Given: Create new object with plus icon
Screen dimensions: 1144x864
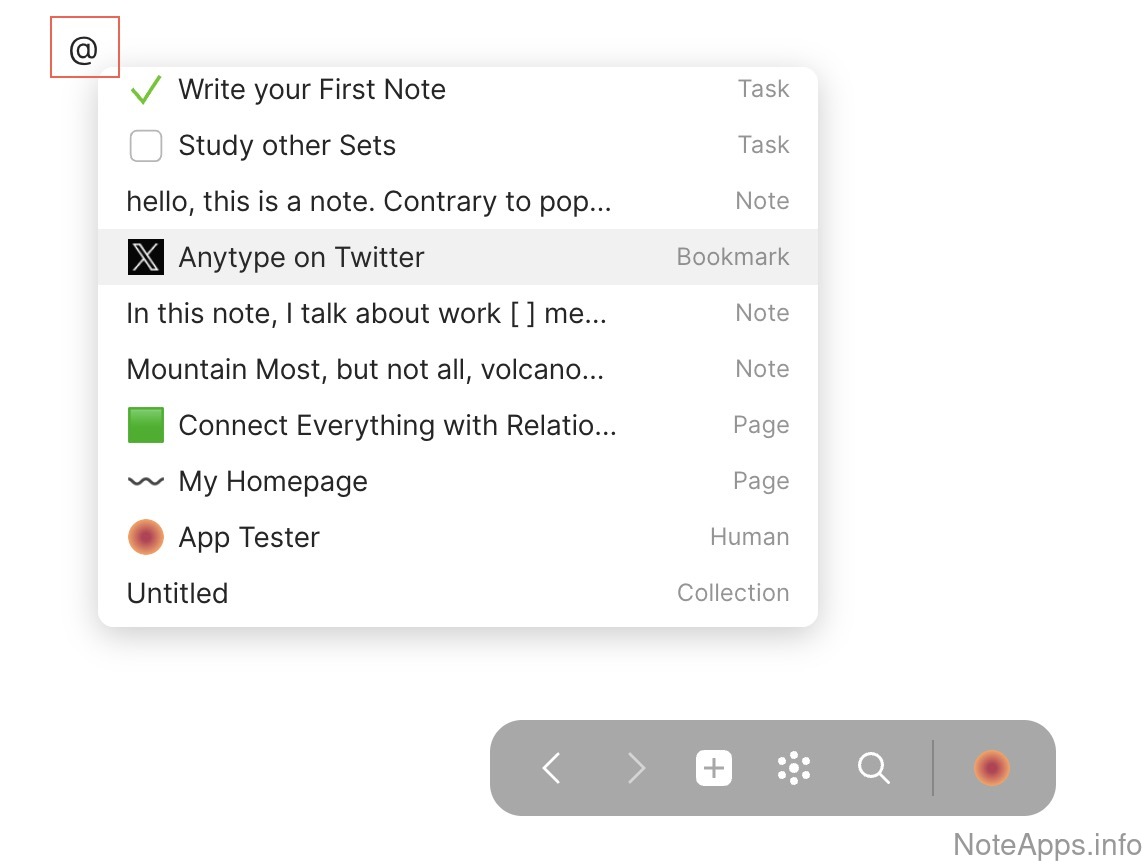Looking at the screenshot, I should tap(714, 768).
